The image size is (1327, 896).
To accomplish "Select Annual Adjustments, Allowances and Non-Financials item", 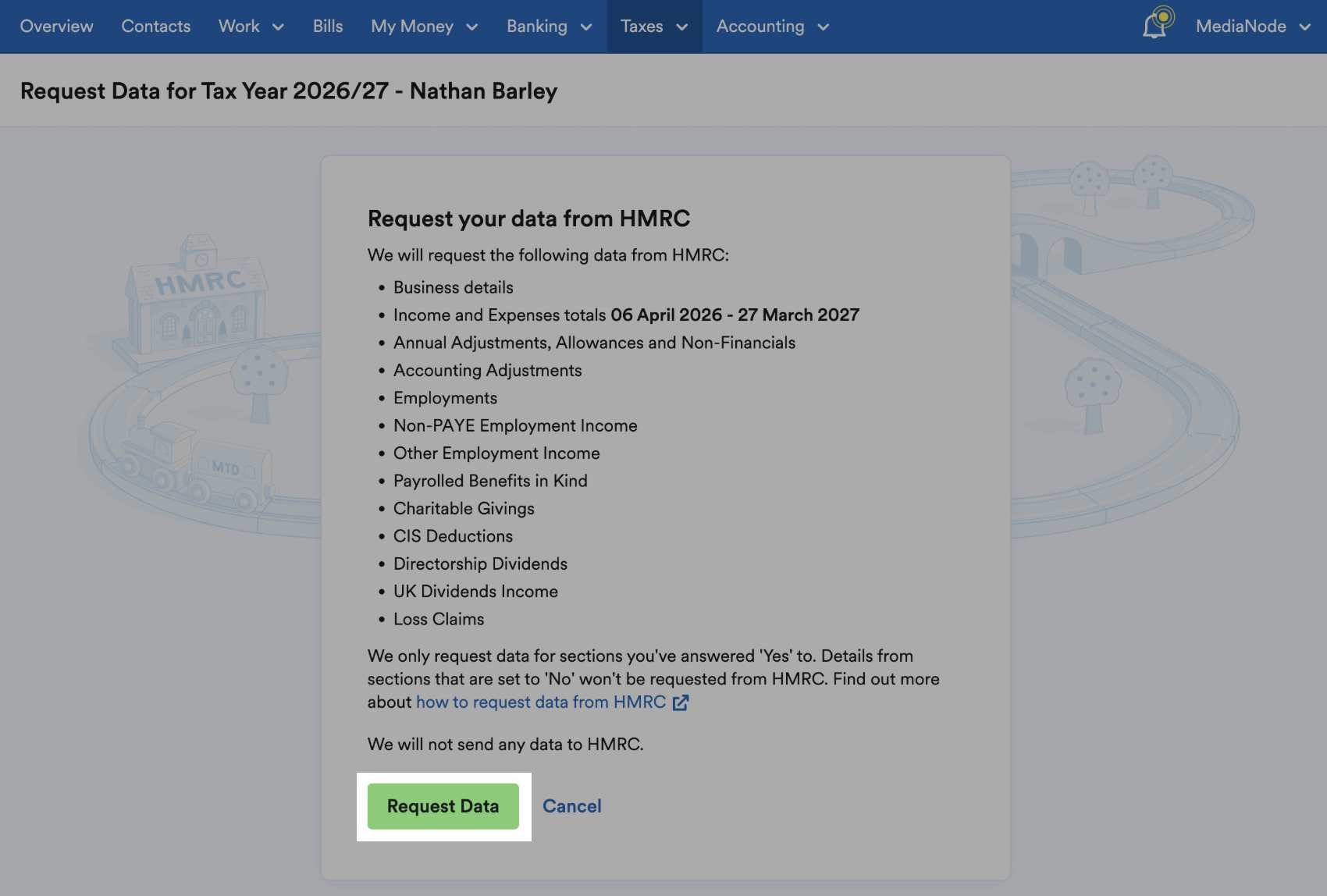I will 594,343.
